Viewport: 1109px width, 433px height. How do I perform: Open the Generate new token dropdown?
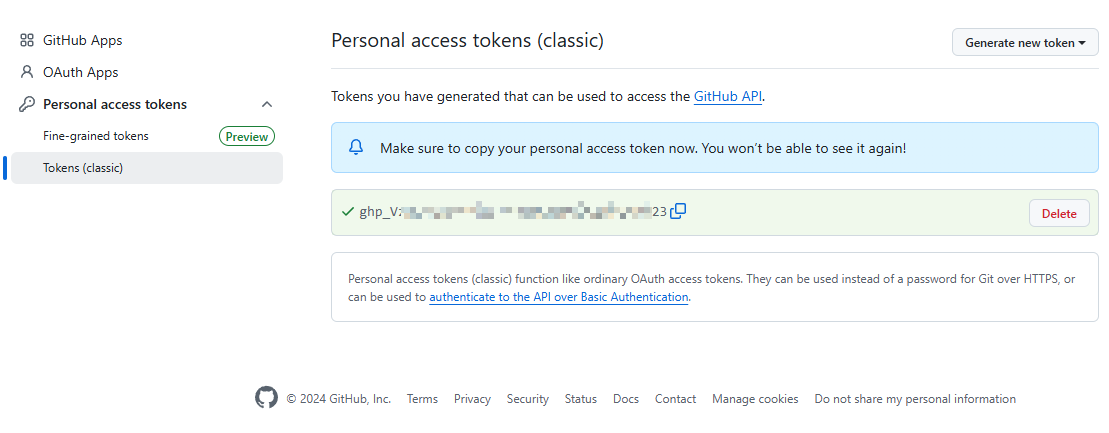(1025, 43)
